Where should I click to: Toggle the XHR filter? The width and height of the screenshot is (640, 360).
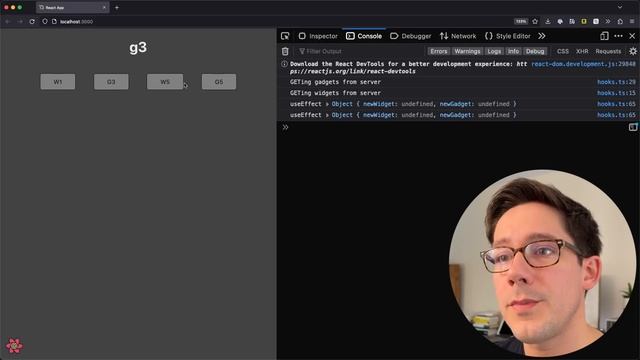coord(582,51)
